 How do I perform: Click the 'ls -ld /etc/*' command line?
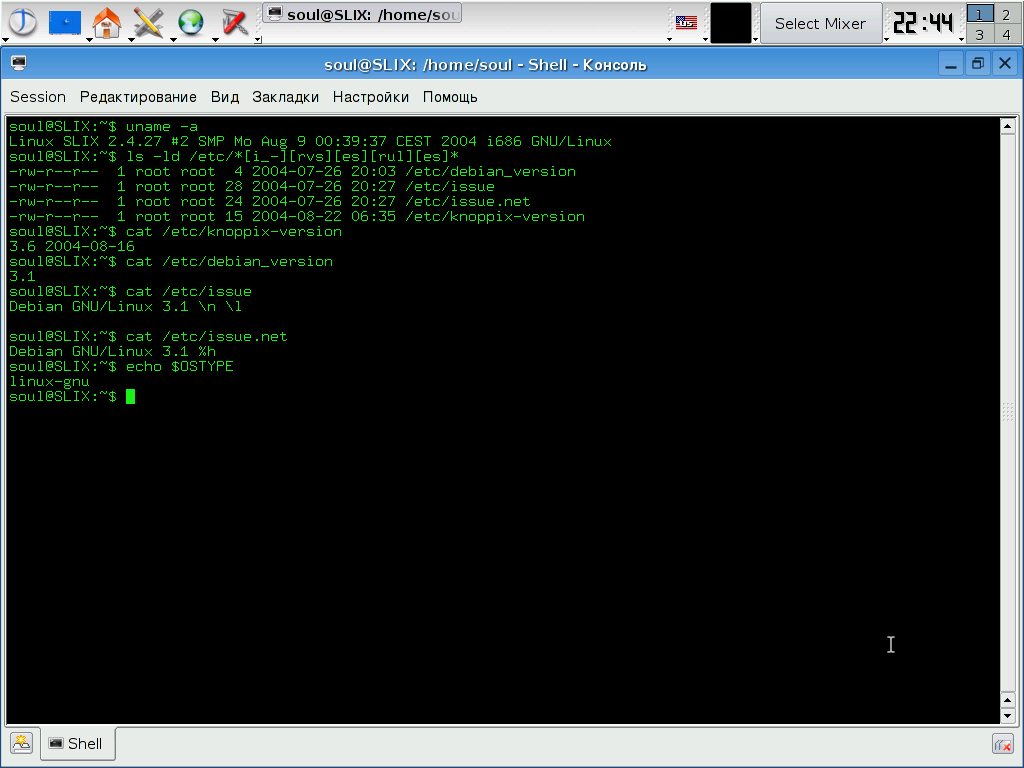[x=234, y=157]
